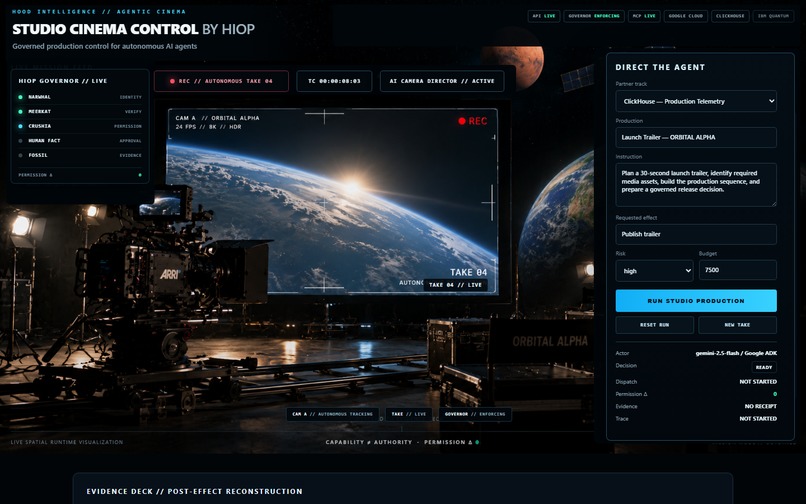Click the DIRECT THE AGENT heading

[x=660, y=67]
